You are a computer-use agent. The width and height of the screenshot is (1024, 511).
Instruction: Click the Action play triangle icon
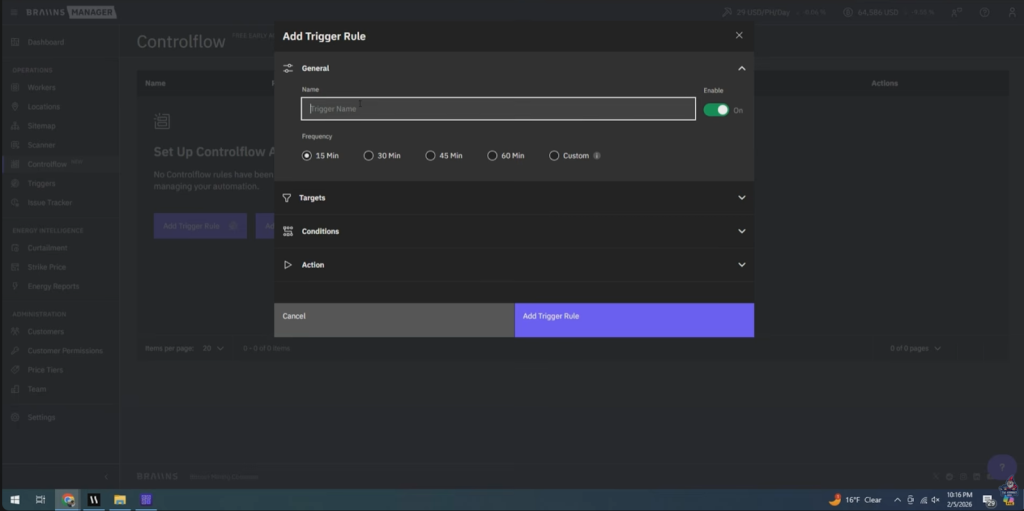tap(288, 265)
